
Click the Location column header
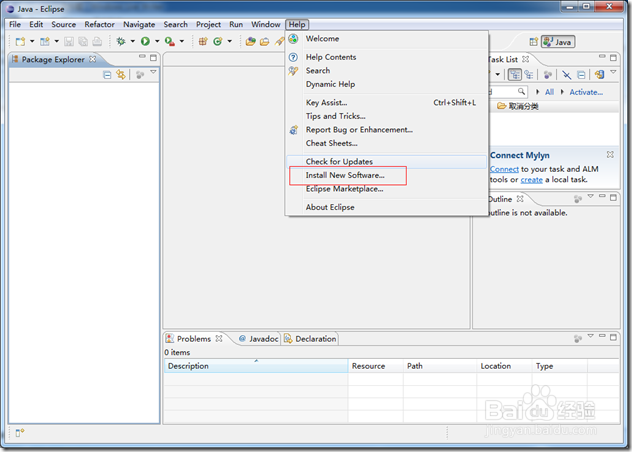tap(504, 366)
